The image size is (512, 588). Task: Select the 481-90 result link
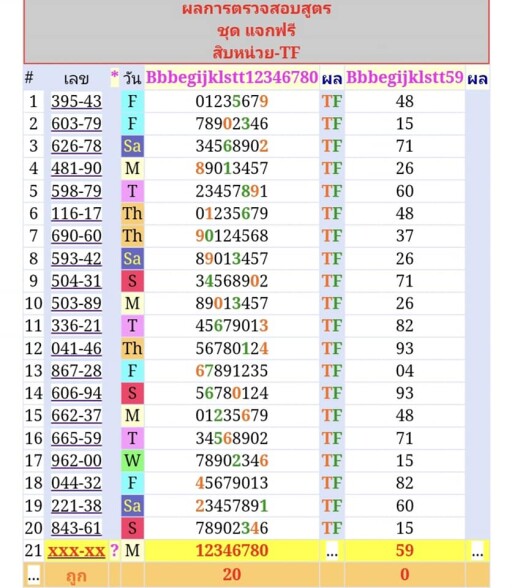tap(76, 168)
